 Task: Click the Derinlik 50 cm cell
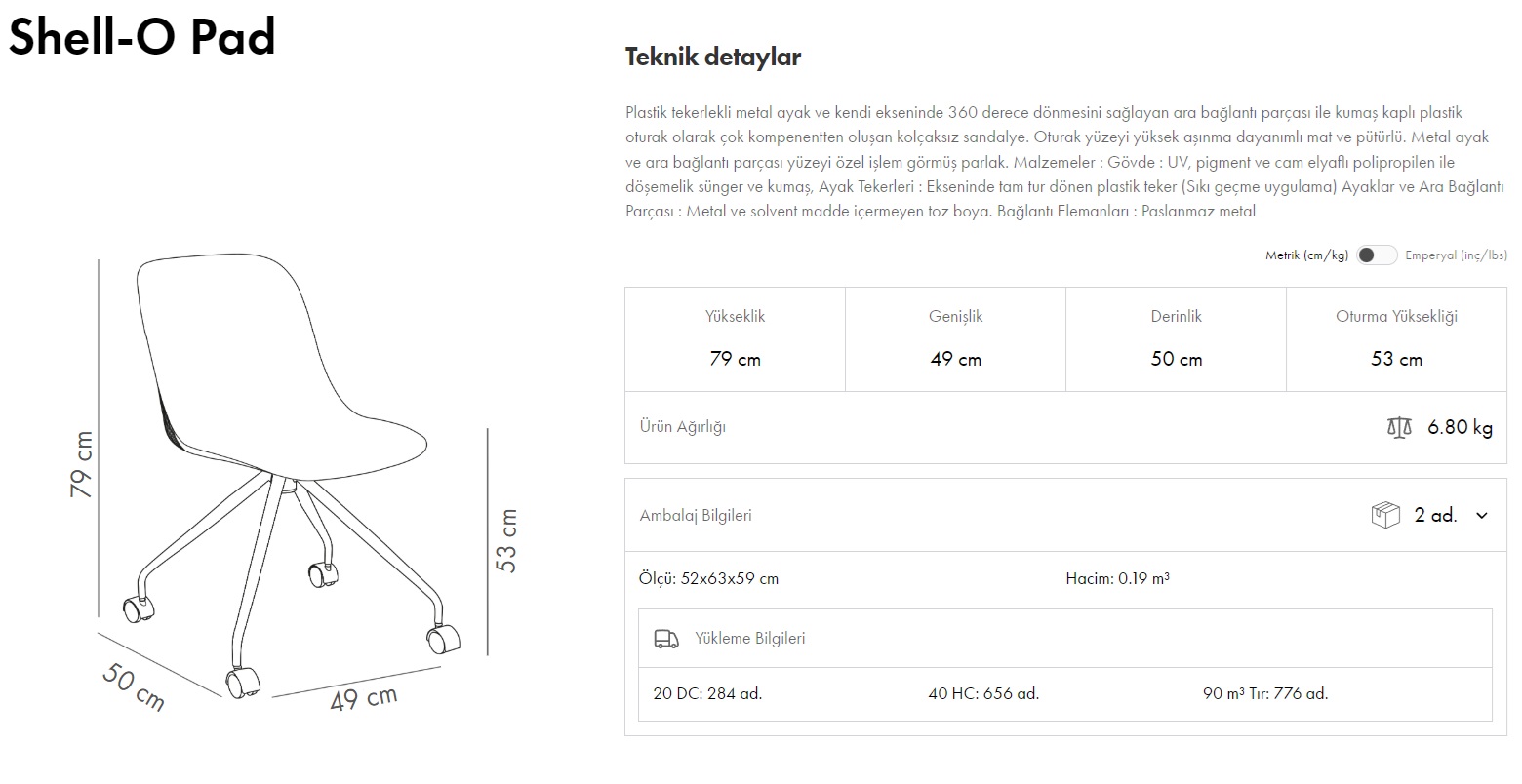[1176, 339]
